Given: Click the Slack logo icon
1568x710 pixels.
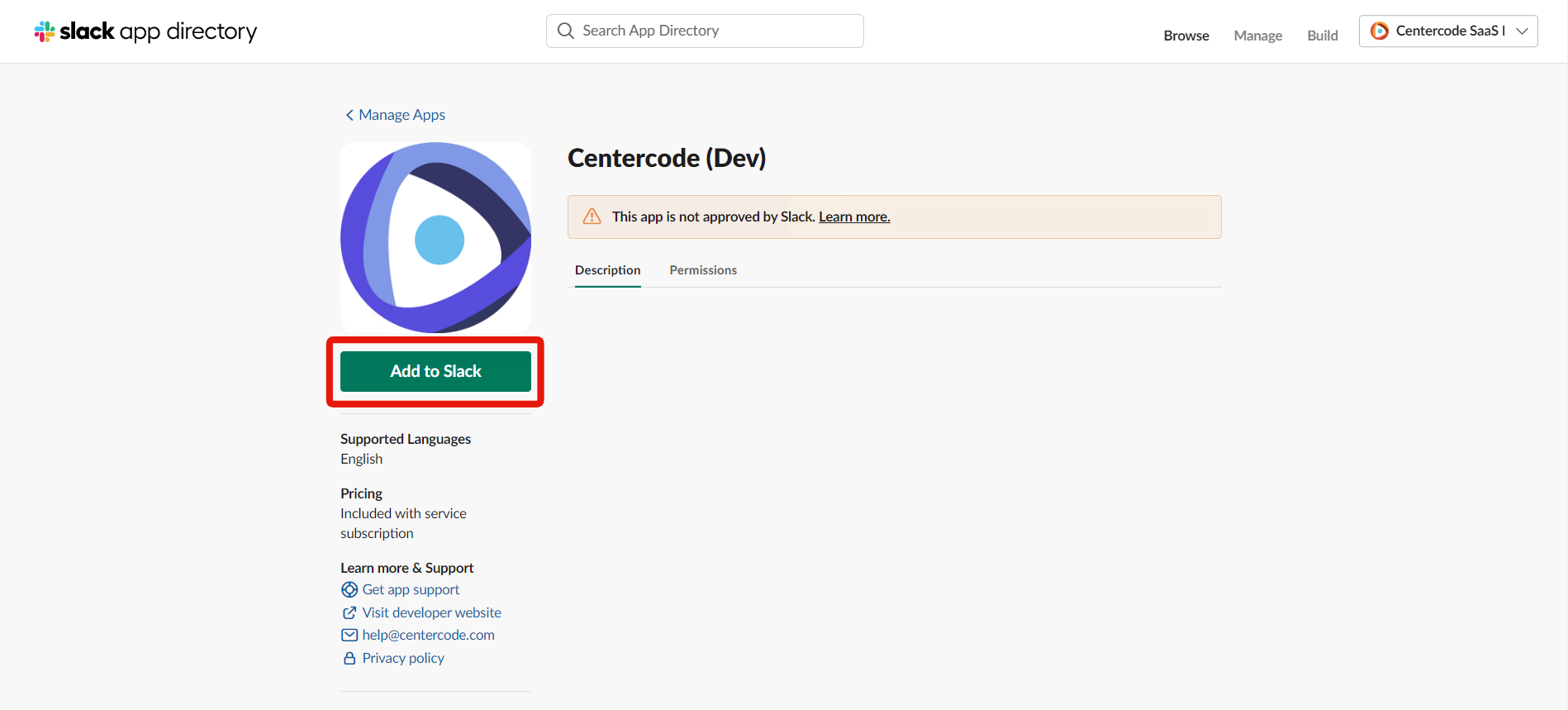Looking at the screenshot, I should tap(45, 31).
